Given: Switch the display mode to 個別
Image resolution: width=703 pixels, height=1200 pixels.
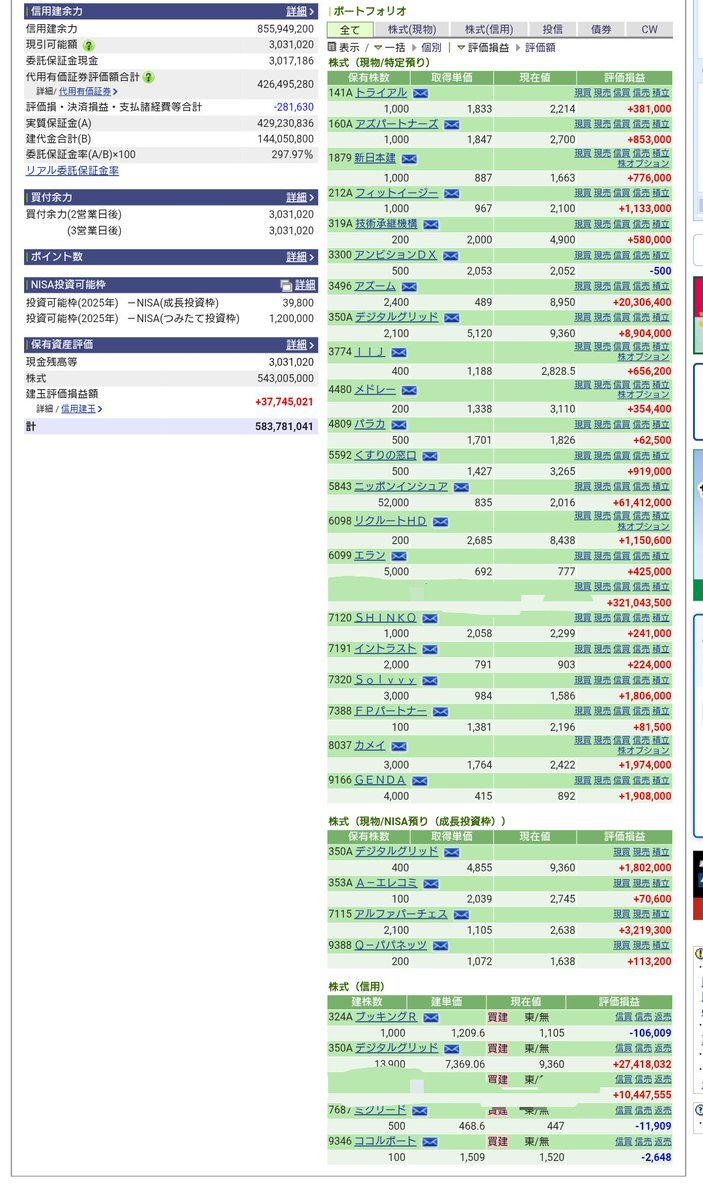Looking at the screenshot, I should click(x=426, y=47).
